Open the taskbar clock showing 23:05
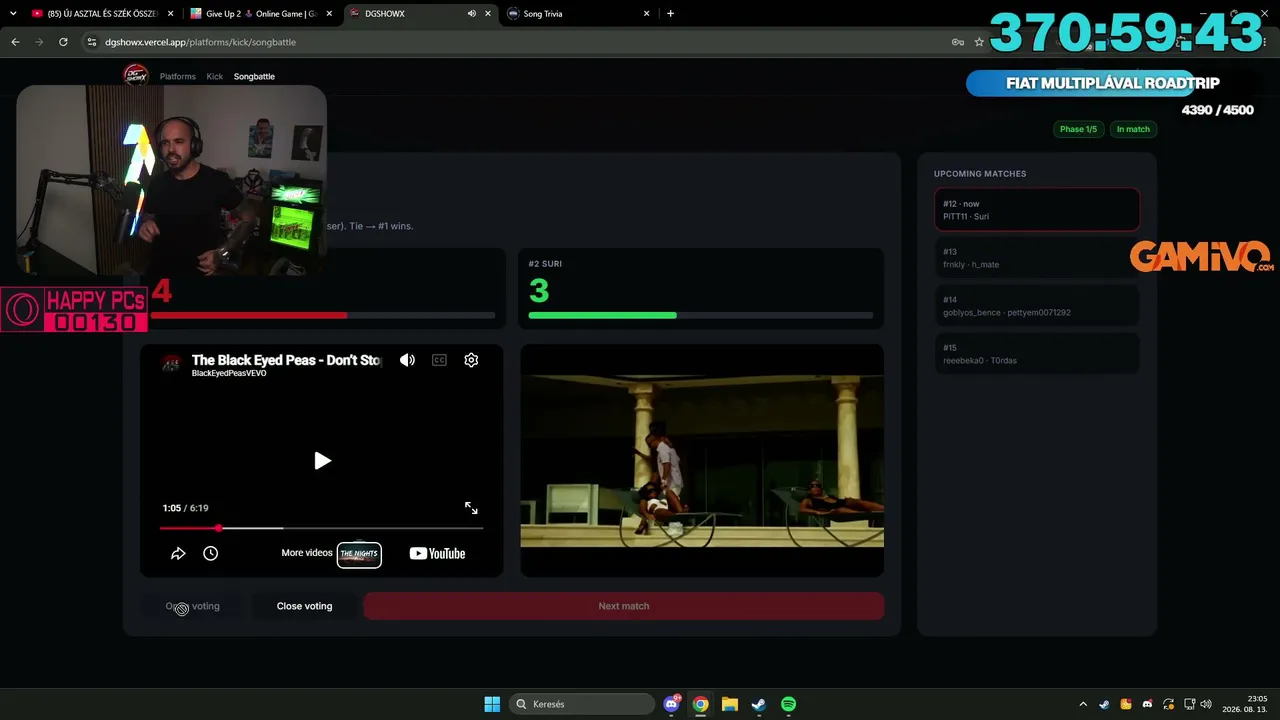The height and width of the screenshot is (720, 1280). (x=1247, y=704)
